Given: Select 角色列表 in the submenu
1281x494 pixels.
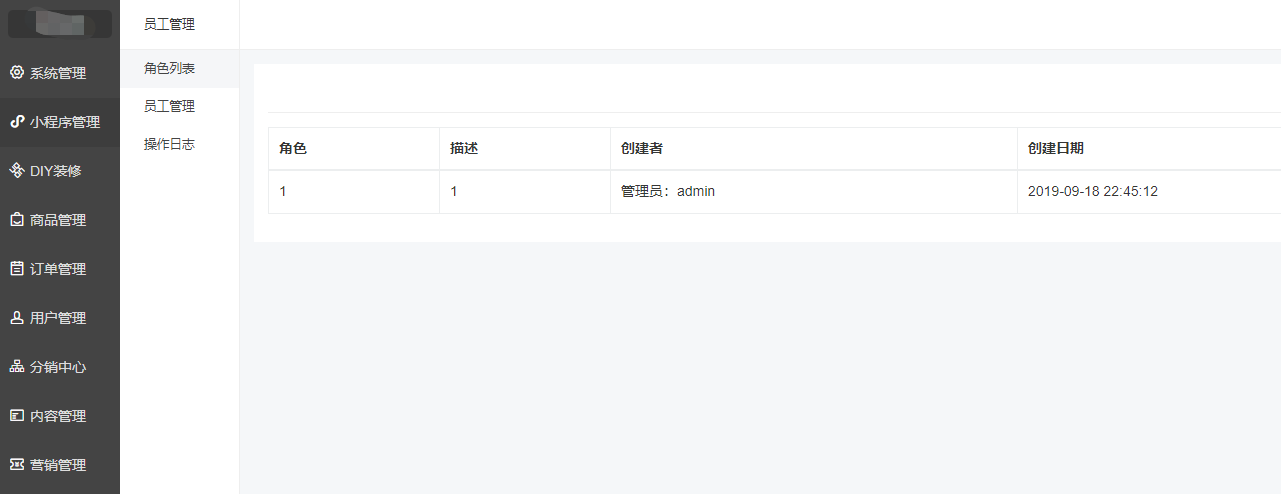Looking at the screenshot, I should pyautogui.click(x=169, y=68).
